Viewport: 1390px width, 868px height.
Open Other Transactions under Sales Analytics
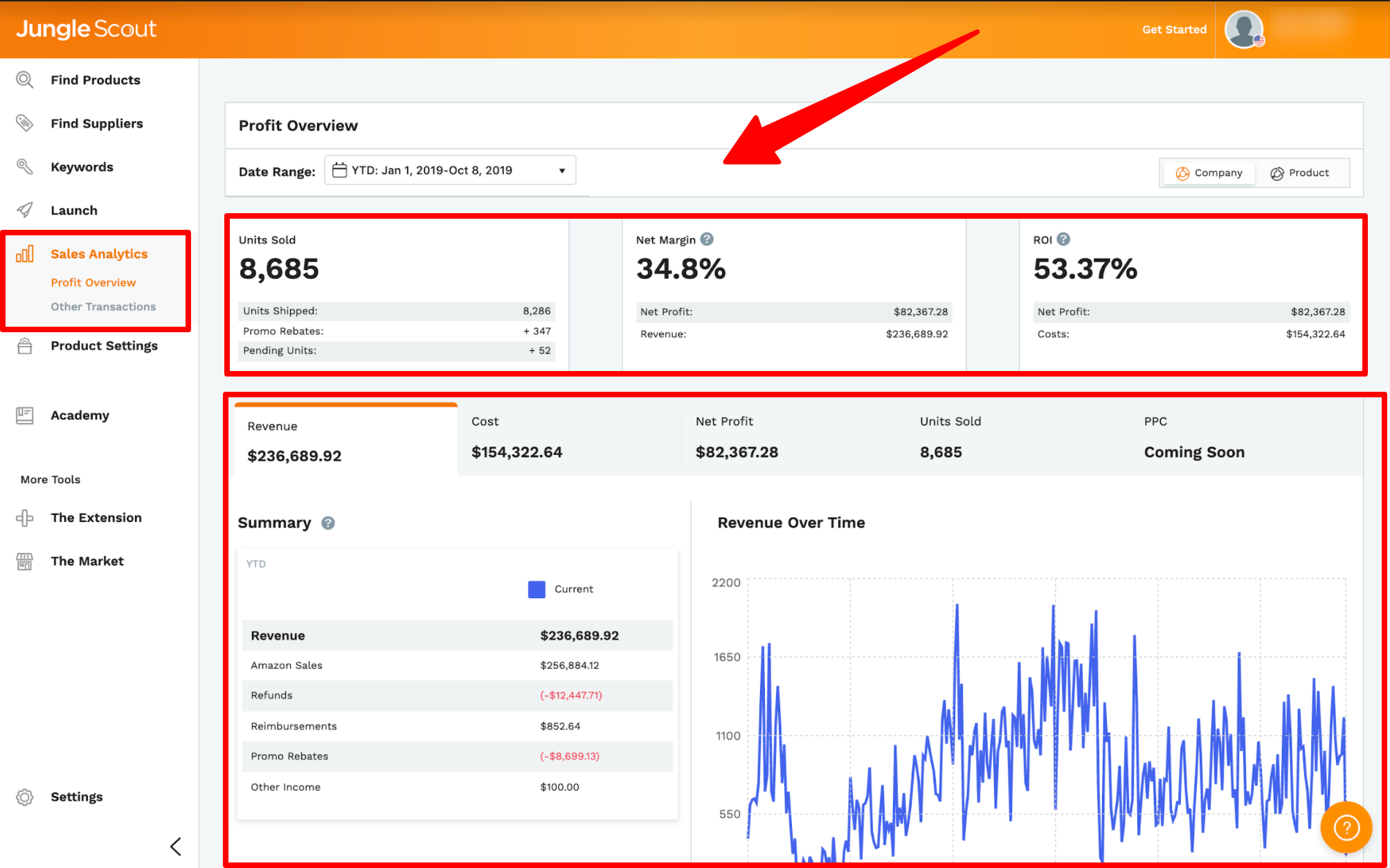(103, 307)
